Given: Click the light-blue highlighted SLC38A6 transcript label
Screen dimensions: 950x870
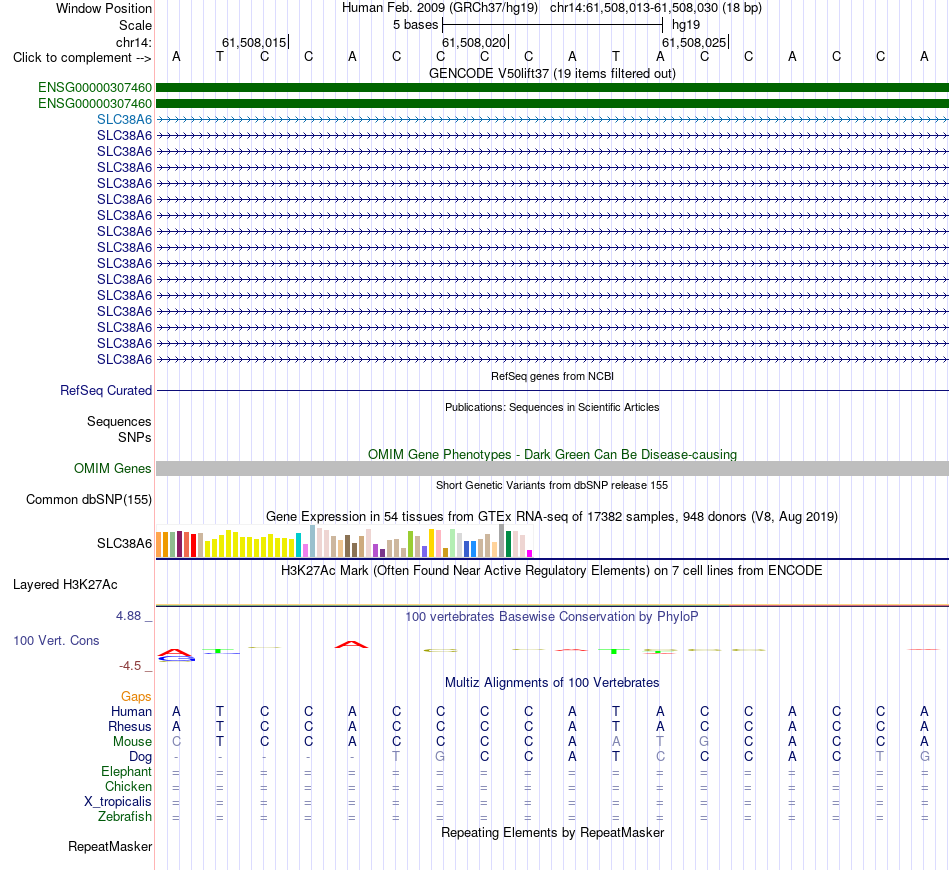Looking at the screenshot, I should coord(124,119).
